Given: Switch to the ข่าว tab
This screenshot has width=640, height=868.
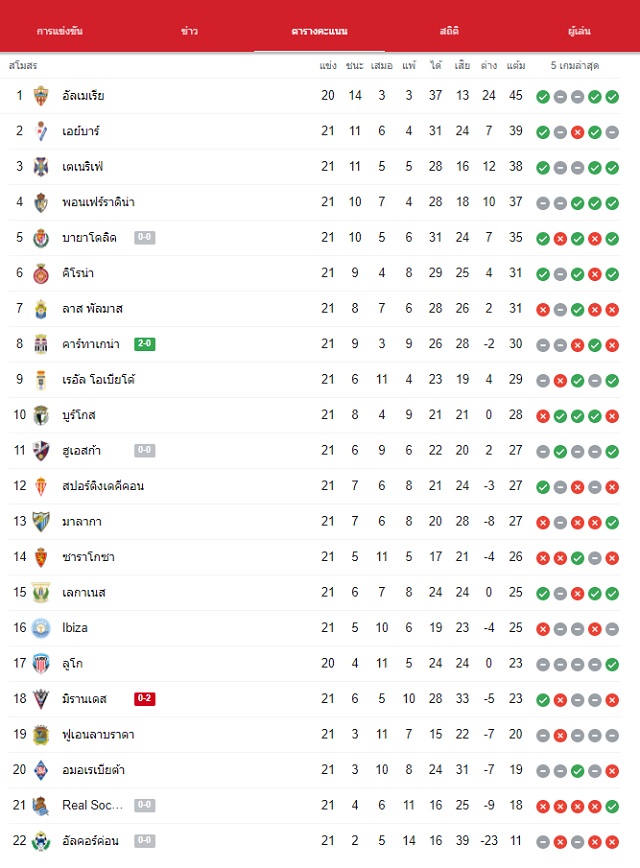Looking at the screenshot, I should click(189, 31).
